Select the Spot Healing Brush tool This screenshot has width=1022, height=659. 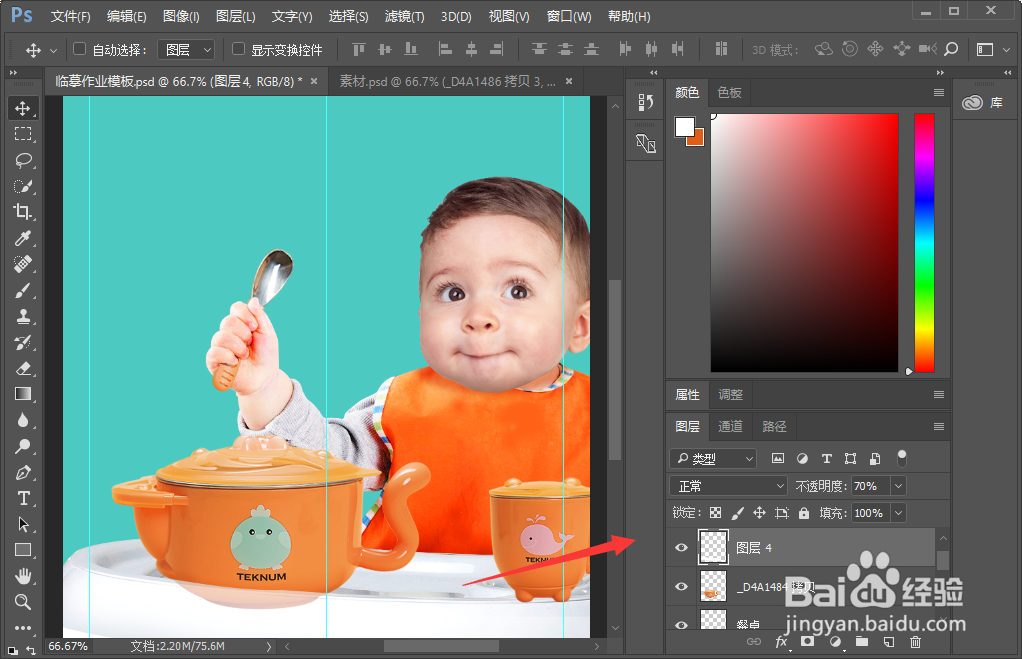(x=23, y=264)
